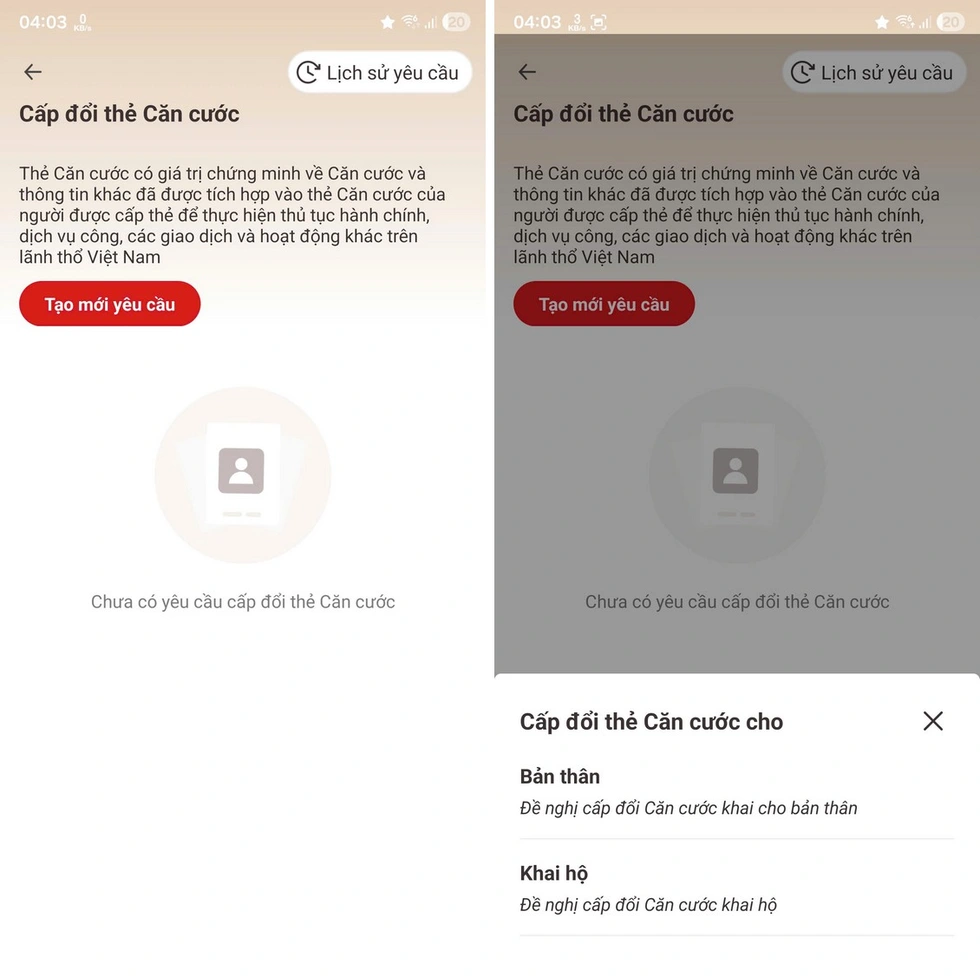The width and height of the screenshot is (980, 977).
Task: Open Lịch sử yêu cầu on right dimmed screen
Action: tap(874, 73)
